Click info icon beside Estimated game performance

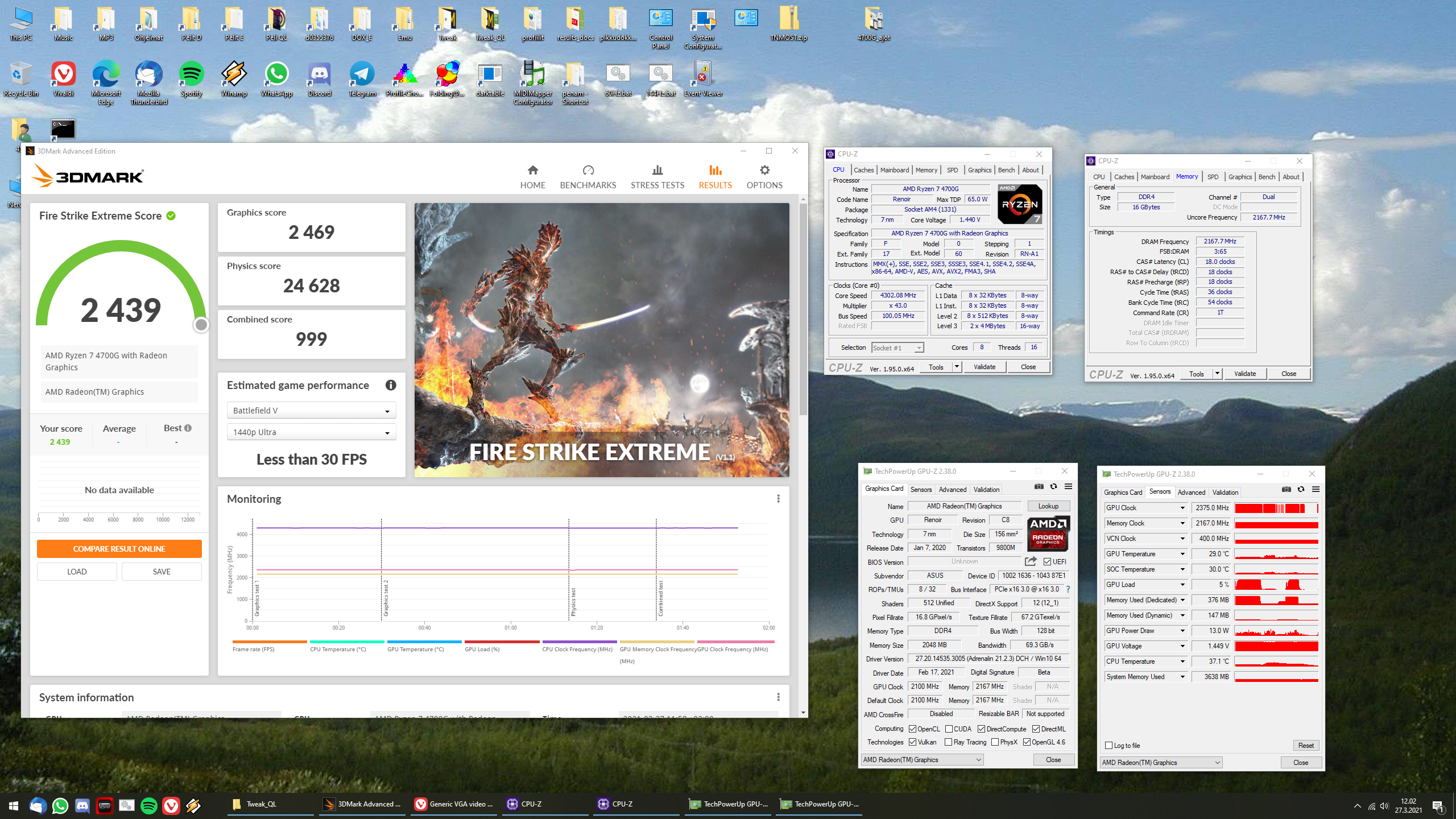tap(391, 385)
